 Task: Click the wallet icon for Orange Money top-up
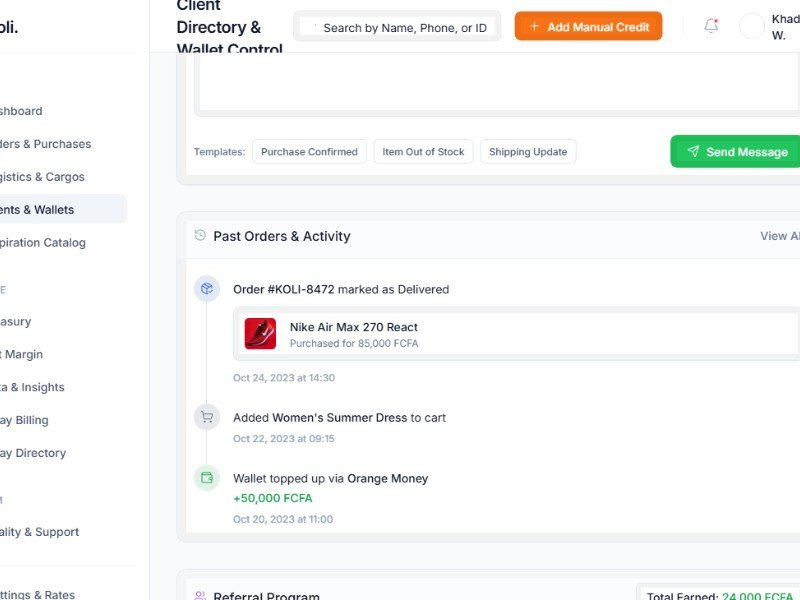(x=207, y=478)
